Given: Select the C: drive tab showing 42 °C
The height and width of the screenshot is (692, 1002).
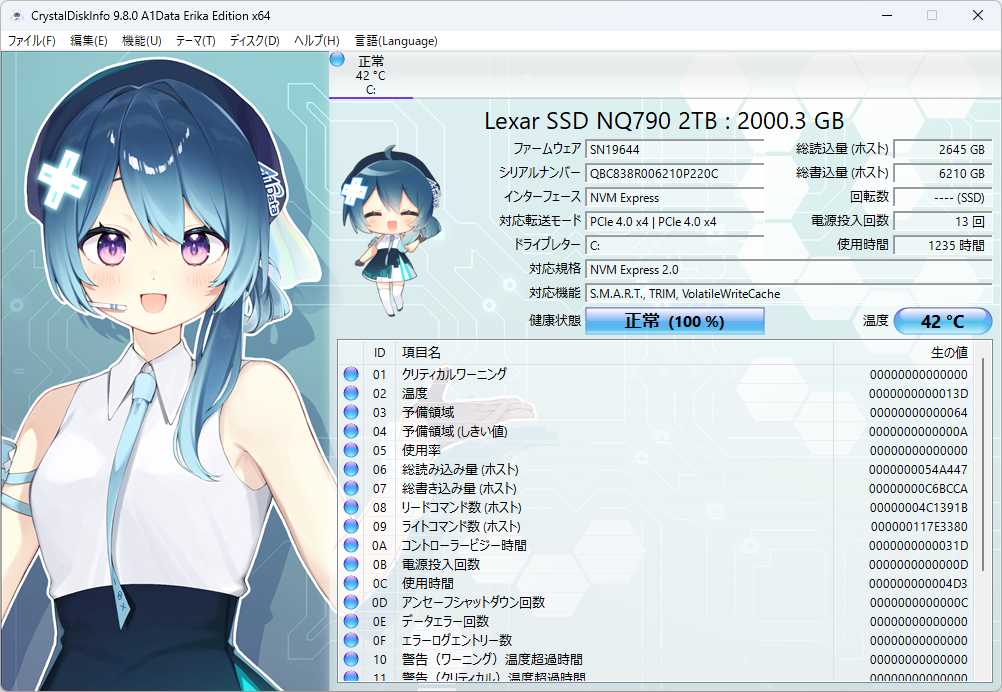Looking at the screenshot, I should coord(371,75).
